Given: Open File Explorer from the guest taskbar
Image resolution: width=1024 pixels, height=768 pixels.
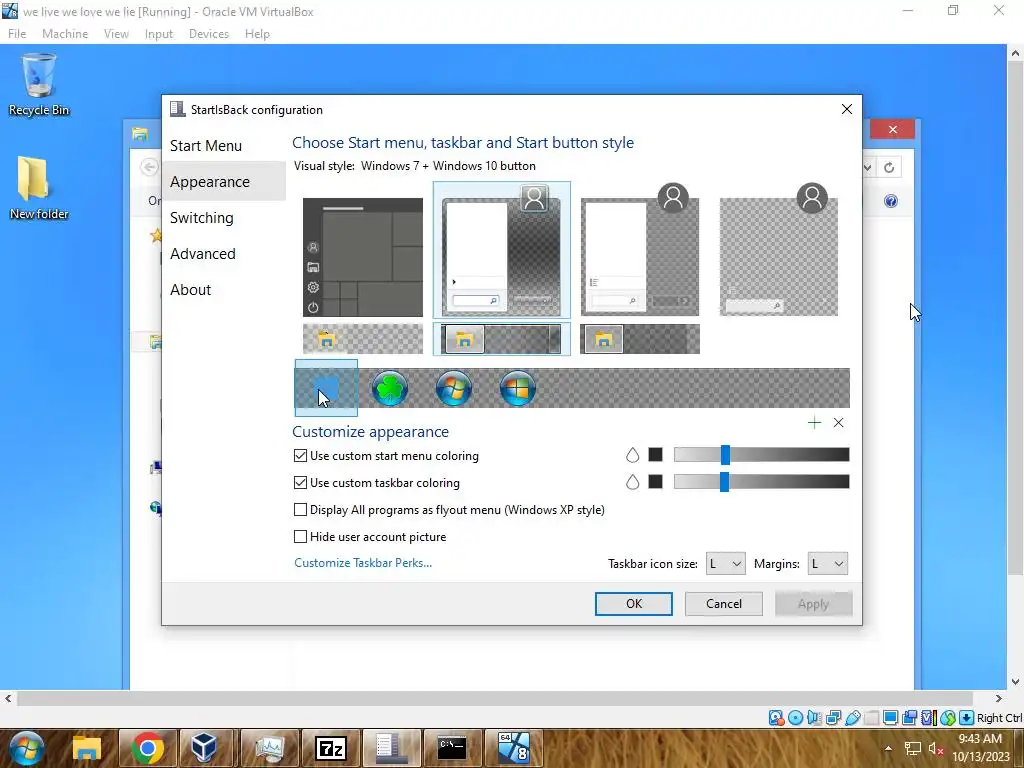Looking at the screenshot, I should tap(87, 748).
